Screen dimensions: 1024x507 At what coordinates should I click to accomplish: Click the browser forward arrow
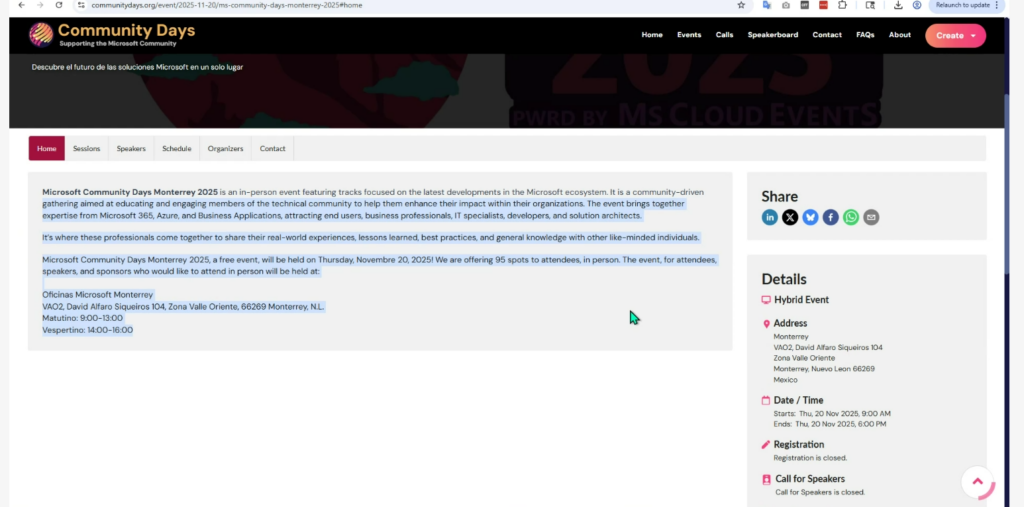coord(40,5)
